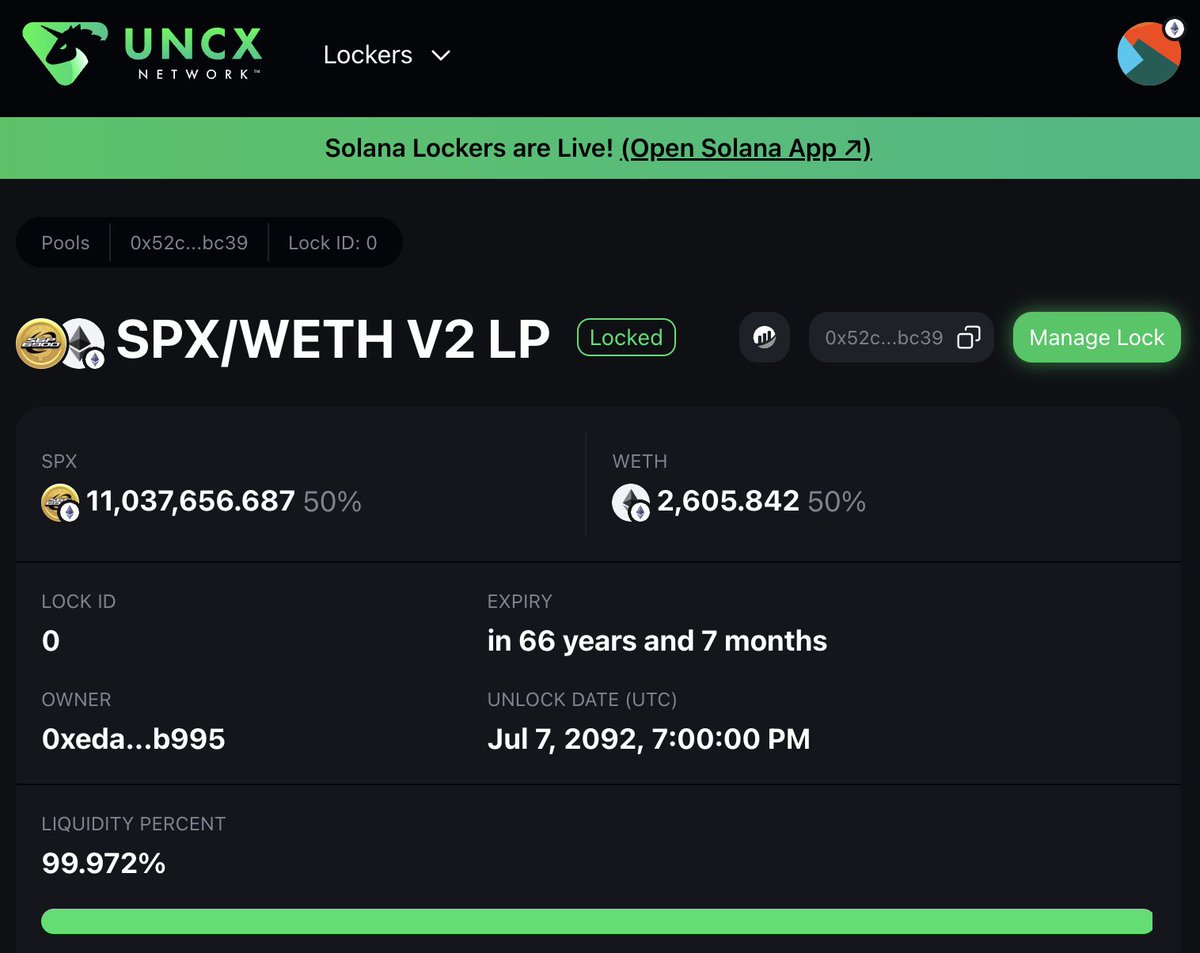Select the 0x52c...bc39 breadcrumb

pos(189,243)
